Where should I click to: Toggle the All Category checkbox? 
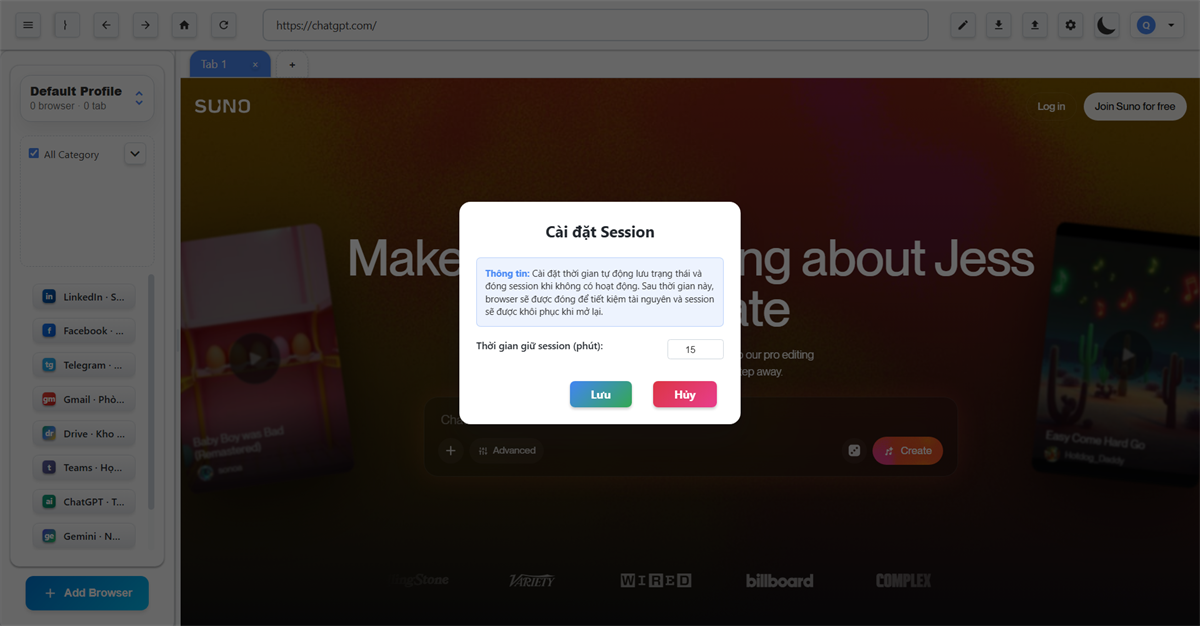pos(34,153)
